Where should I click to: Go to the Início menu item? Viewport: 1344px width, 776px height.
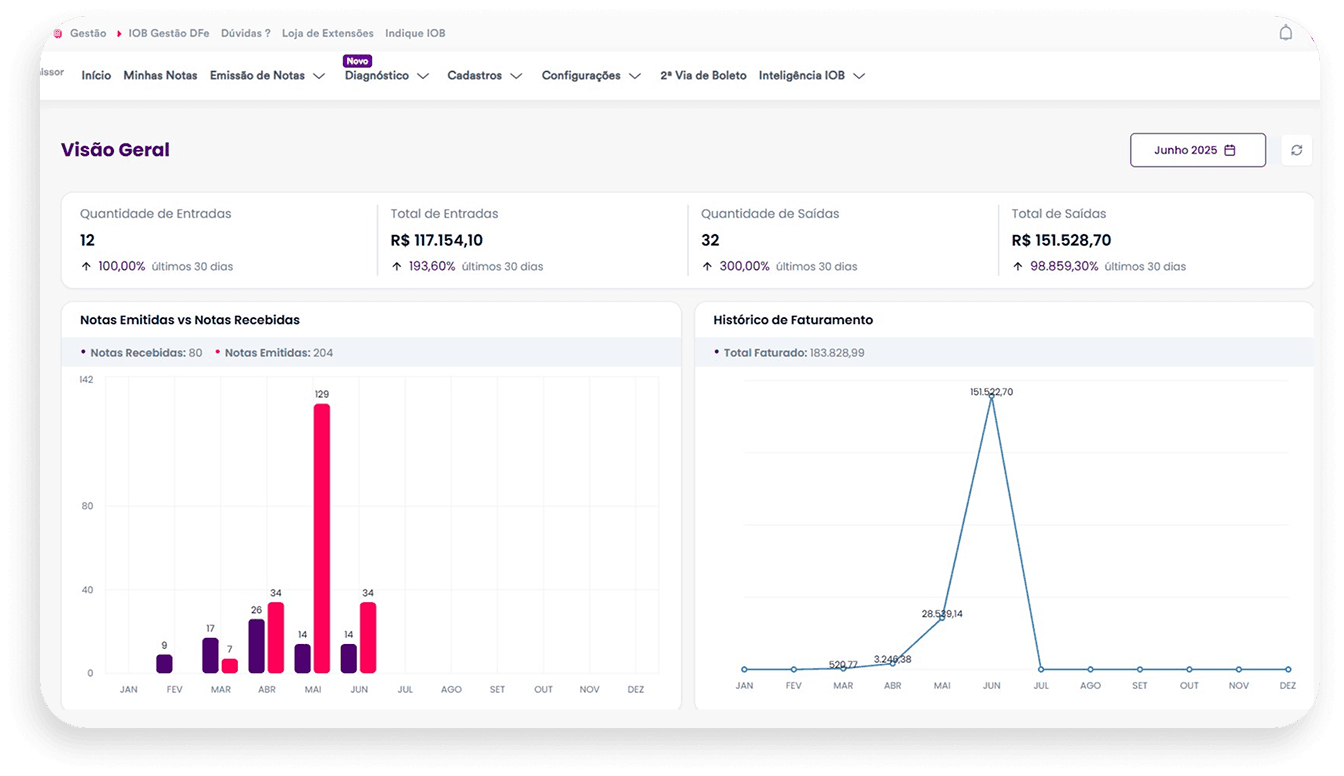click(96, 75)
